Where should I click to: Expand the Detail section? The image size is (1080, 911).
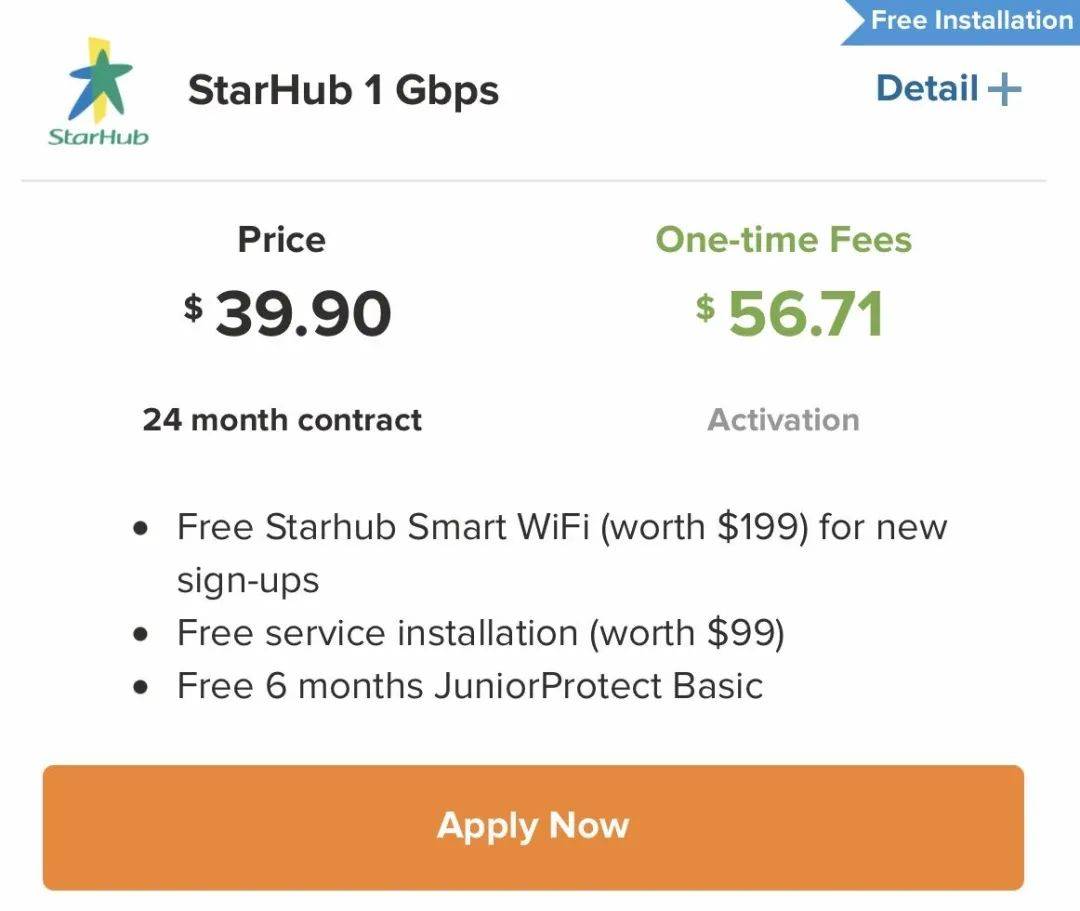click(x=927, y=89)
